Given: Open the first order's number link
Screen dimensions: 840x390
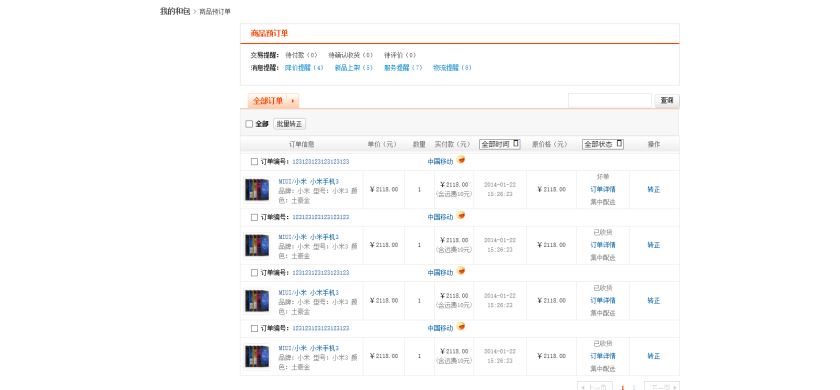Looking at the screenshot, I should [x=321, y=161].
